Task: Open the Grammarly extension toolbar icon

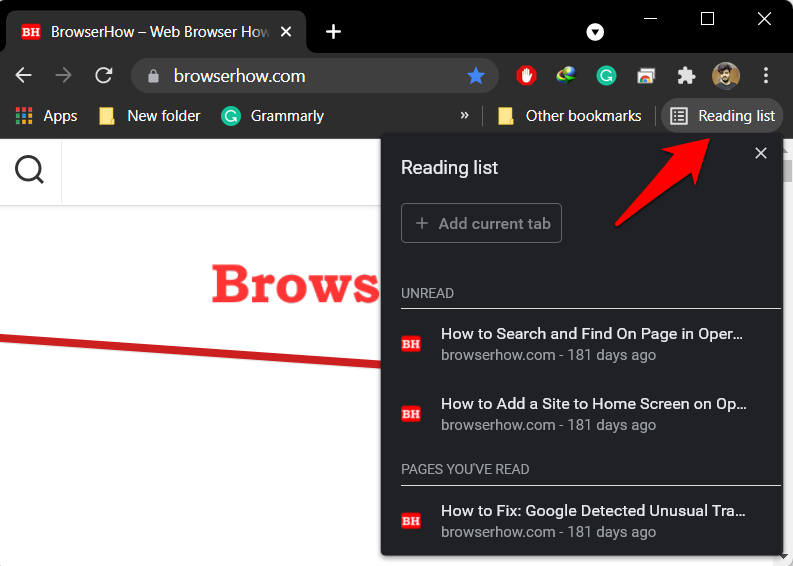Action: pos(606,76)
